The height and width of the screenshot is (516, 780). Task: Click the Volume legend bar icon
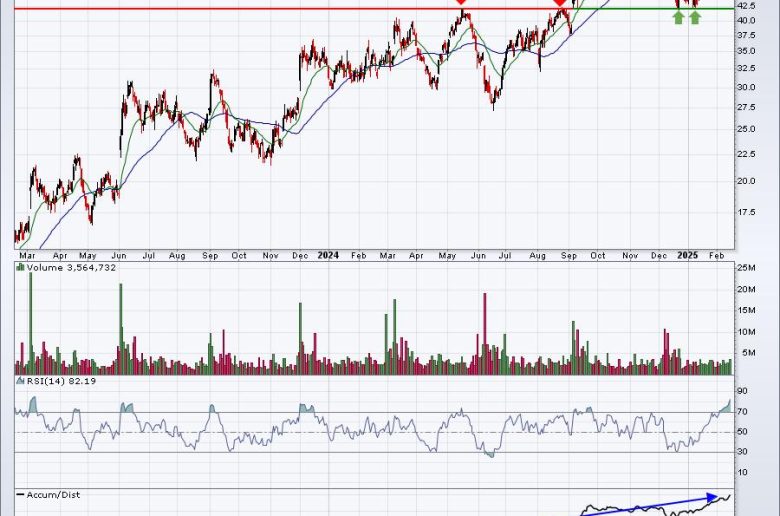click(x=20, y=267)
